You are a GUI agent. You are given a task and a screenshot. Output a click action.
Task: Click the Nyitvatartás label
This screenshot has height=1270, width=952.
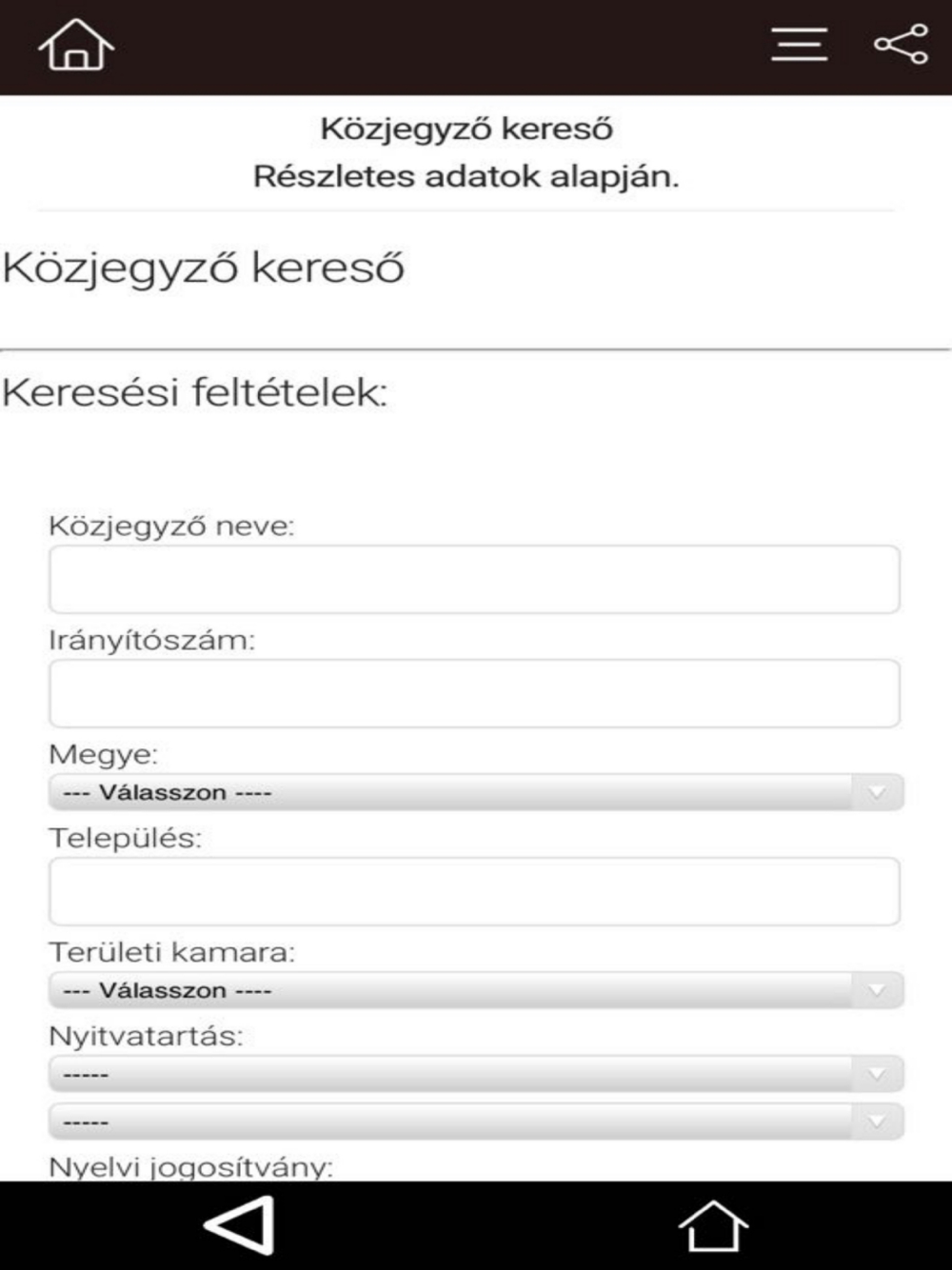146,1036
